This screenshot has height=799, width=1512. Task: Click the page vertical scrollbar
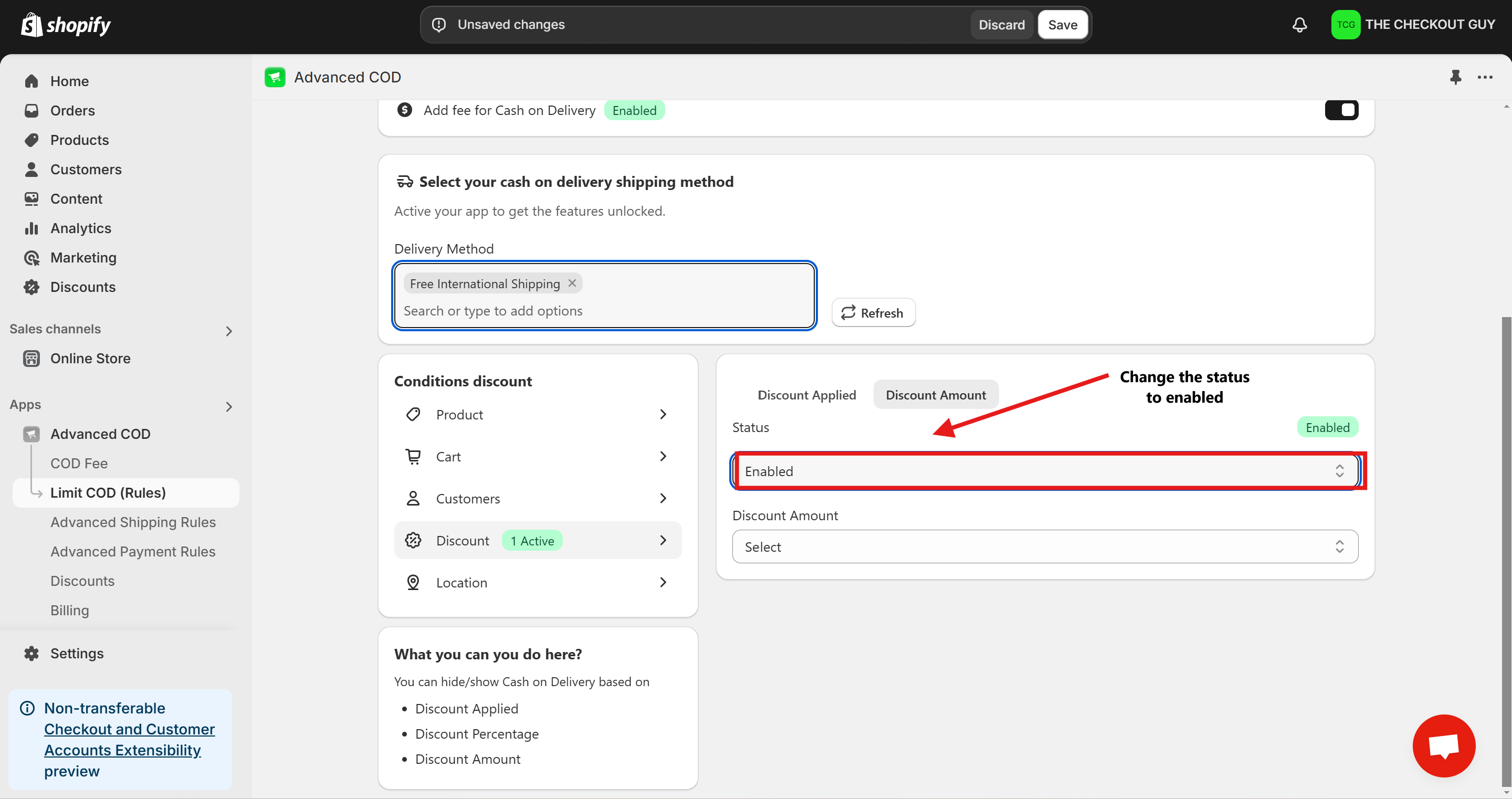pos(1506,552)
